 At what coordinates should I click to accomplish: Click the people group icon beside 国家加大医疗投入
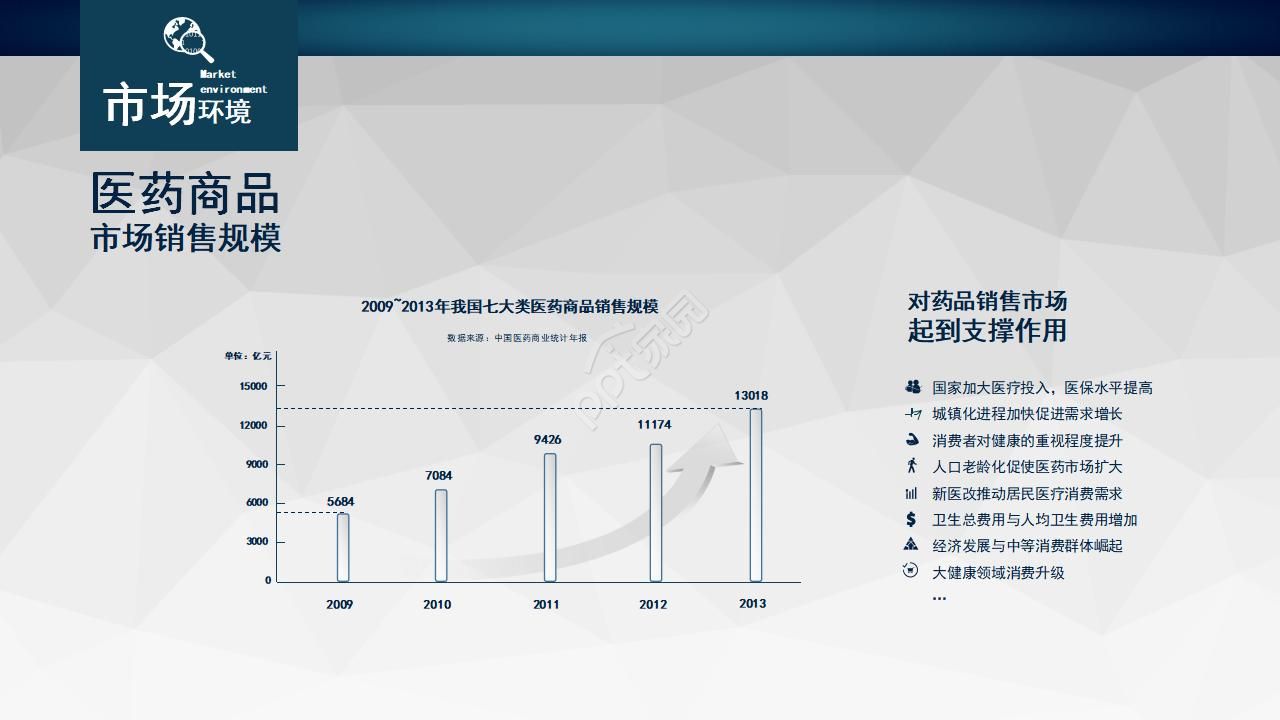pyautogui.click(x=912, y=387)
